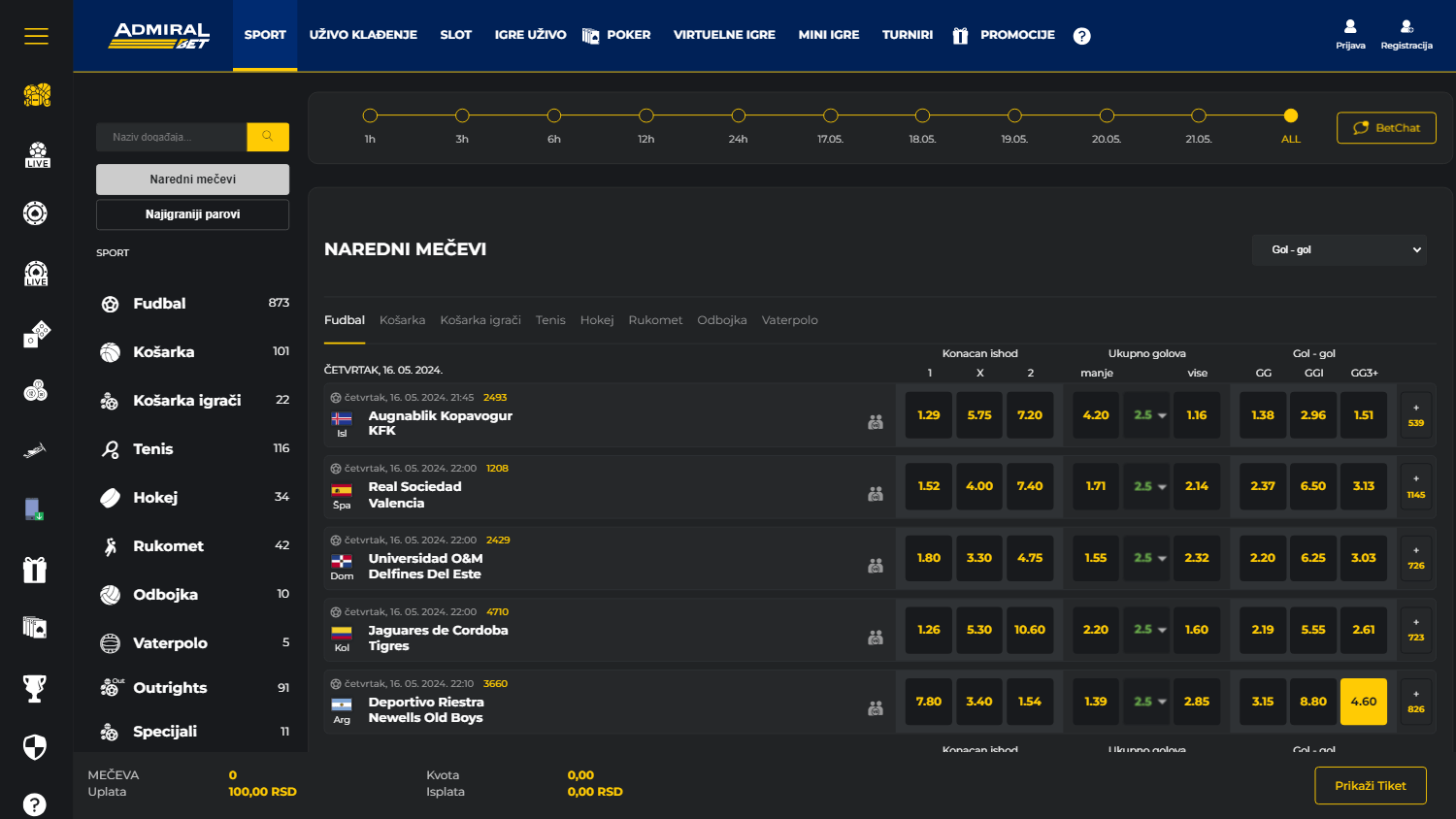Open the gift promotions icon in left rail
This screenshot has height=819, width=1456.
[x=35, y=570]
